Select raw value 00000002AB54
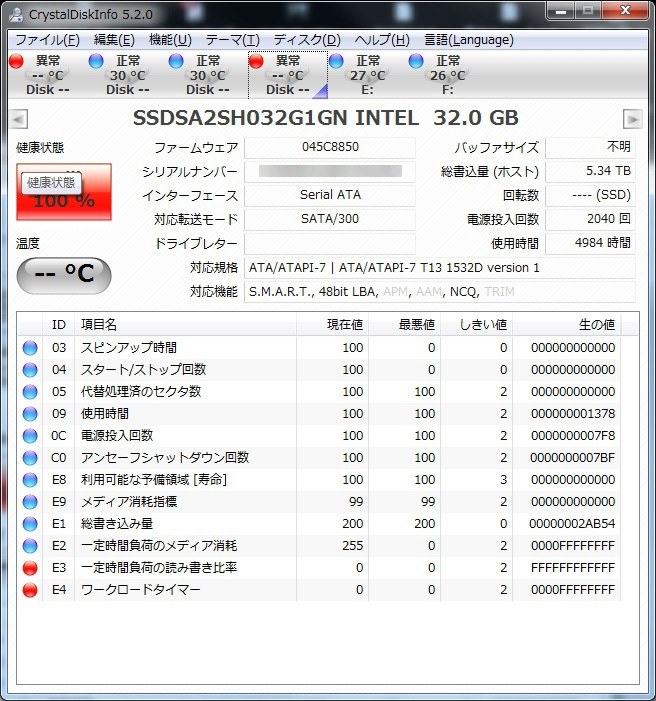 (572, 524)
